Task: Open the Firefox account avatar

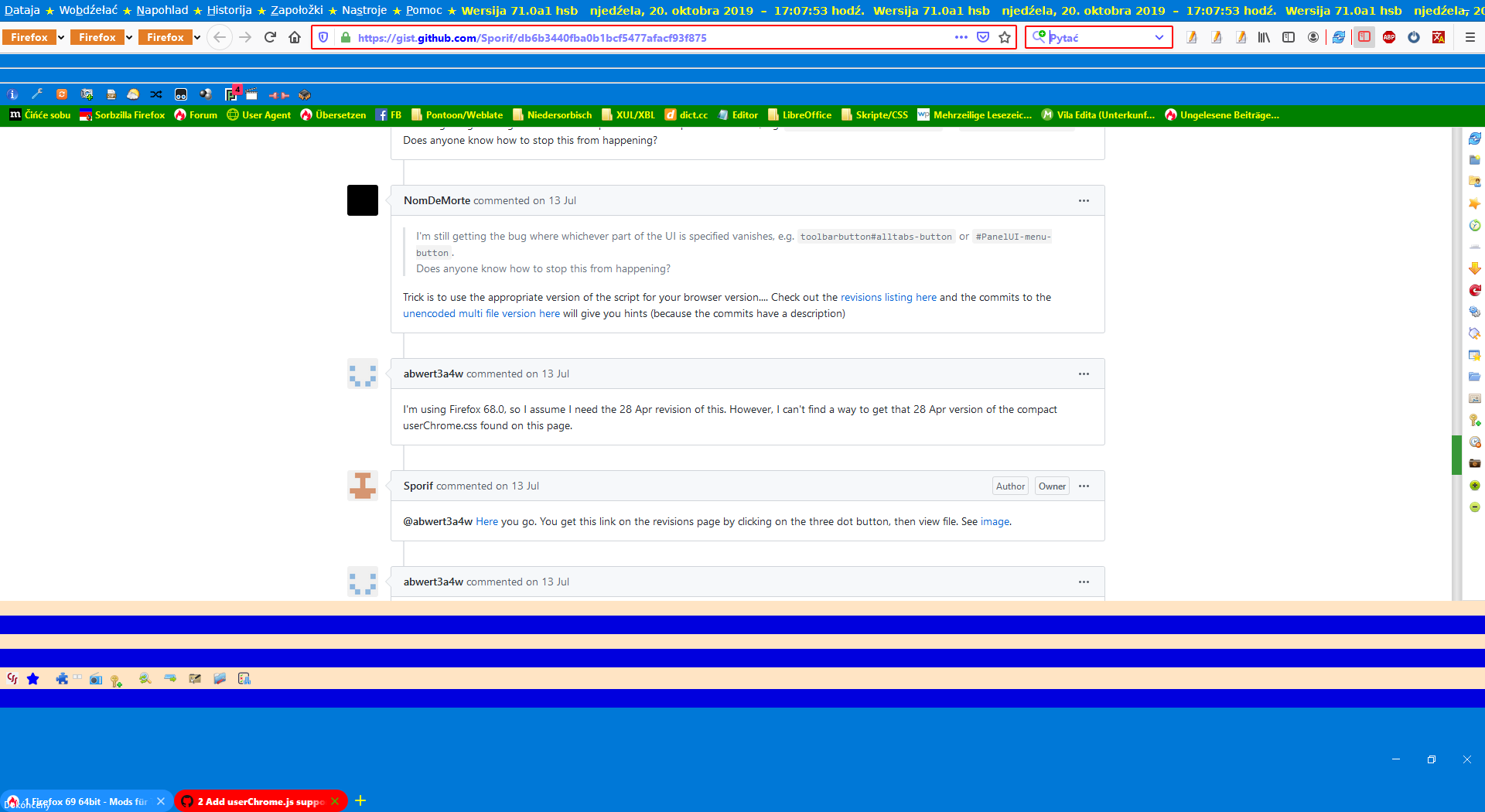Action: pos(1313,37)
